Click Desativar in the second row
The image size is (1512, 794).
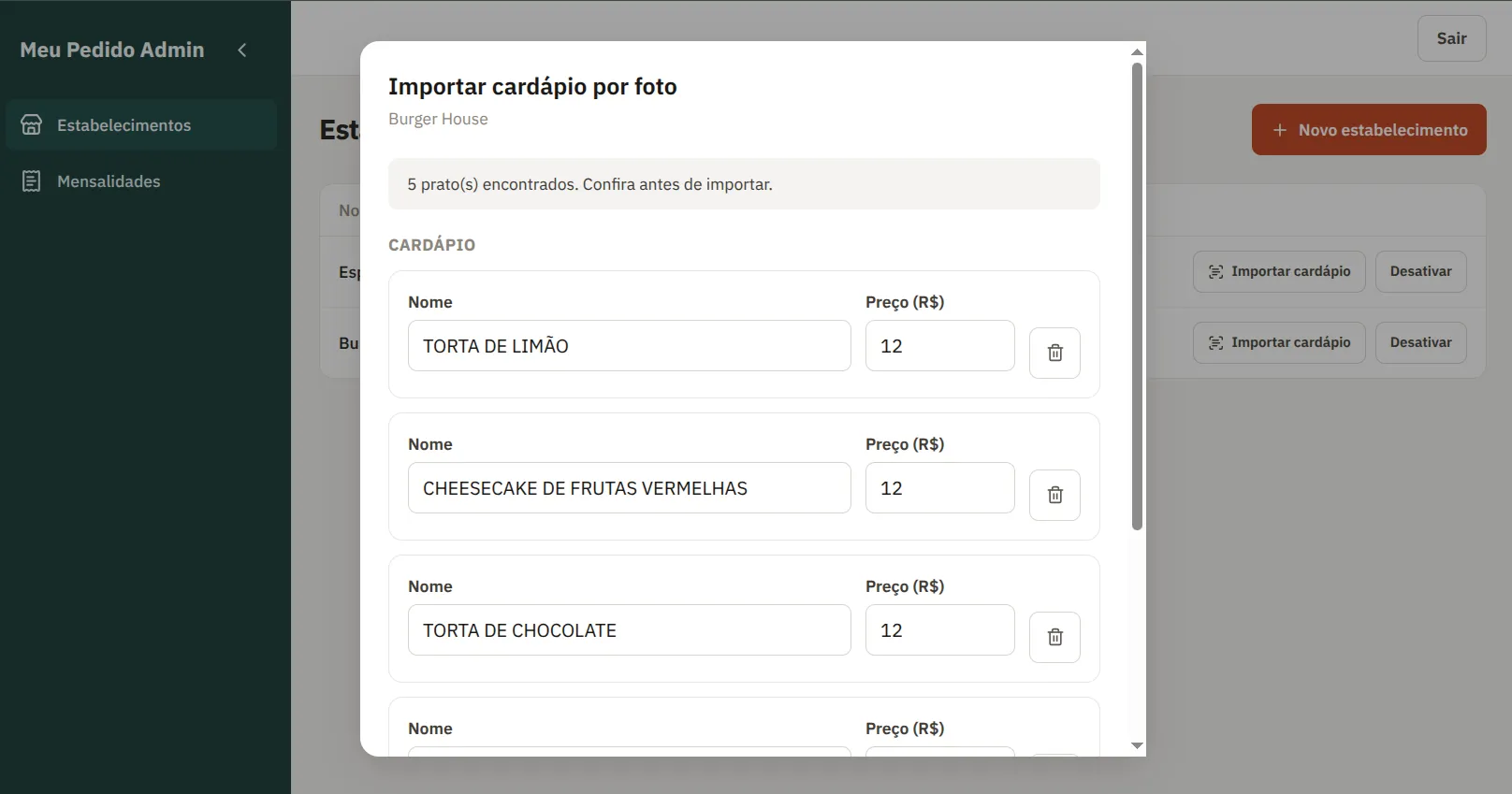1420,342
